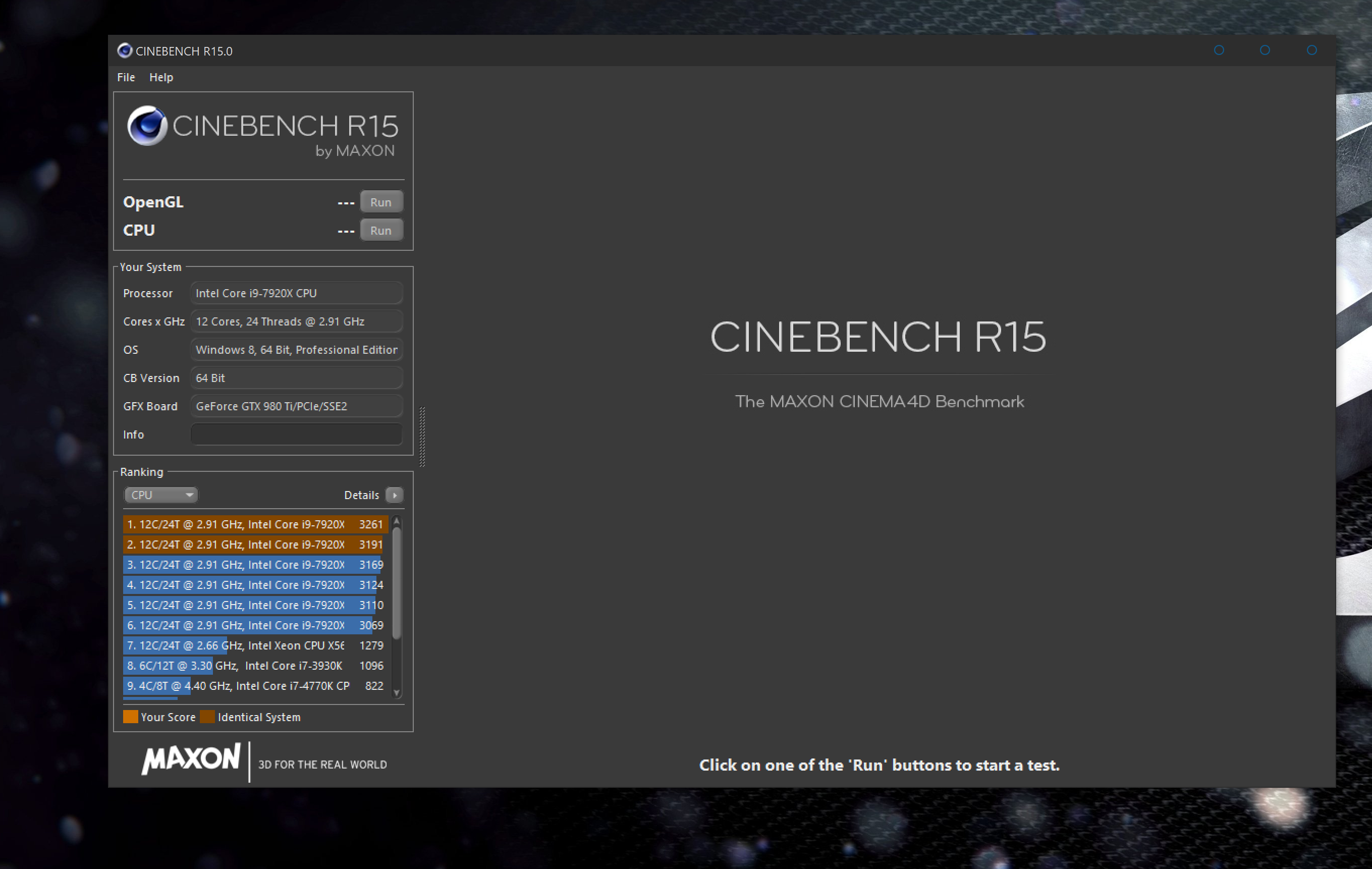Click the first circle window control
The height and width of the screenshot is (869, 1372).
click(1219, 50)
